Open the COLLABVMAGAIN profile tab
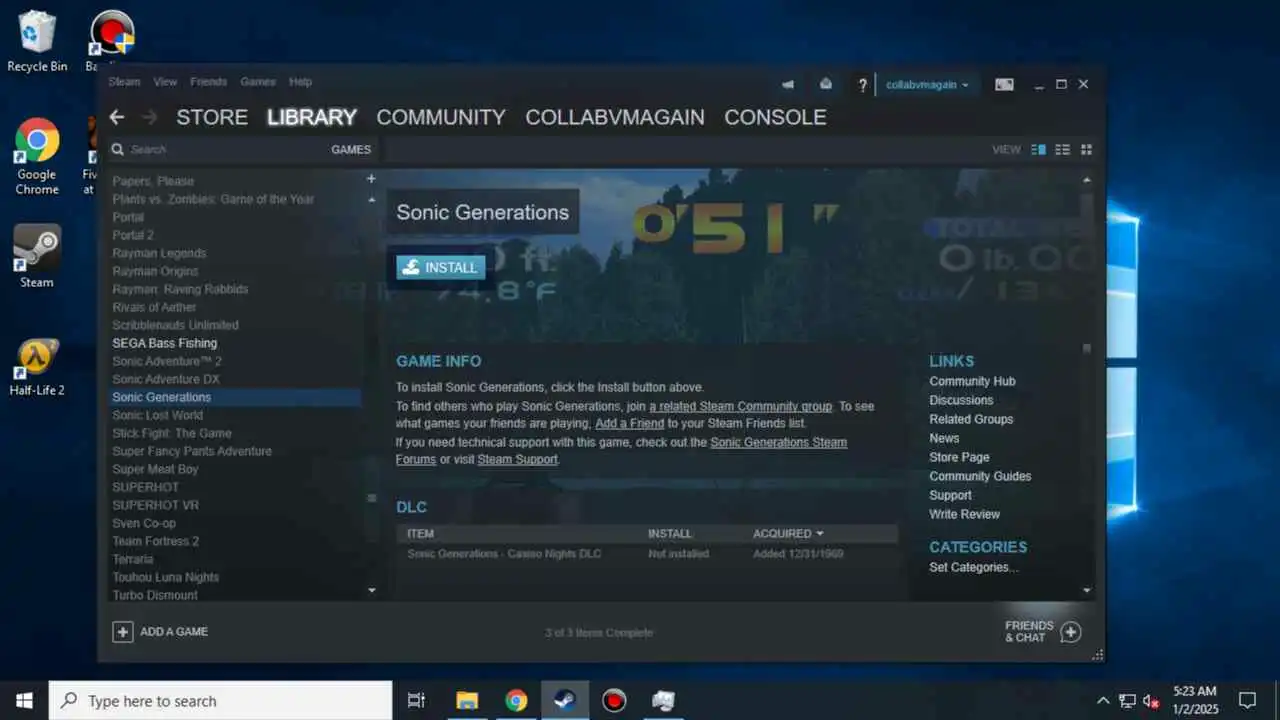This screenshot has height=720, width=1280. coord(615,117)
